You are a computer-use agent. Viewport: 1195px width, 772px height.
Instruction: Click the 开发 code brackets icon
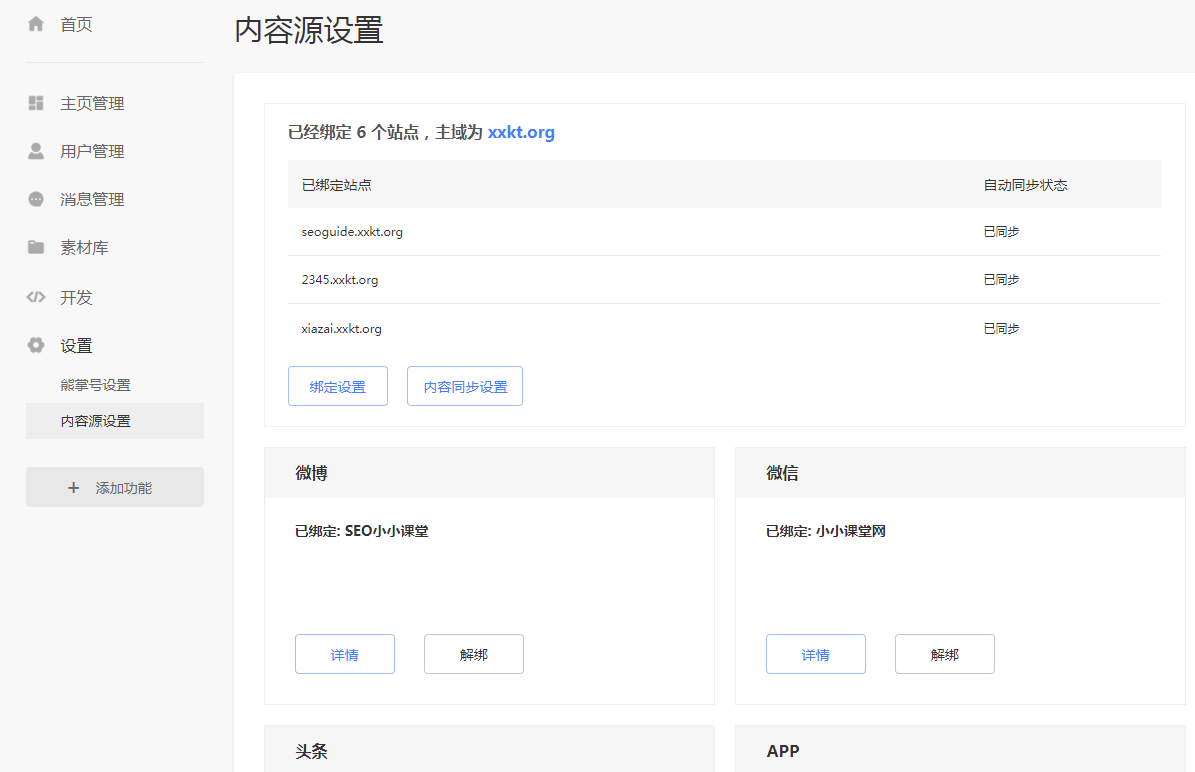coord(36,297)
